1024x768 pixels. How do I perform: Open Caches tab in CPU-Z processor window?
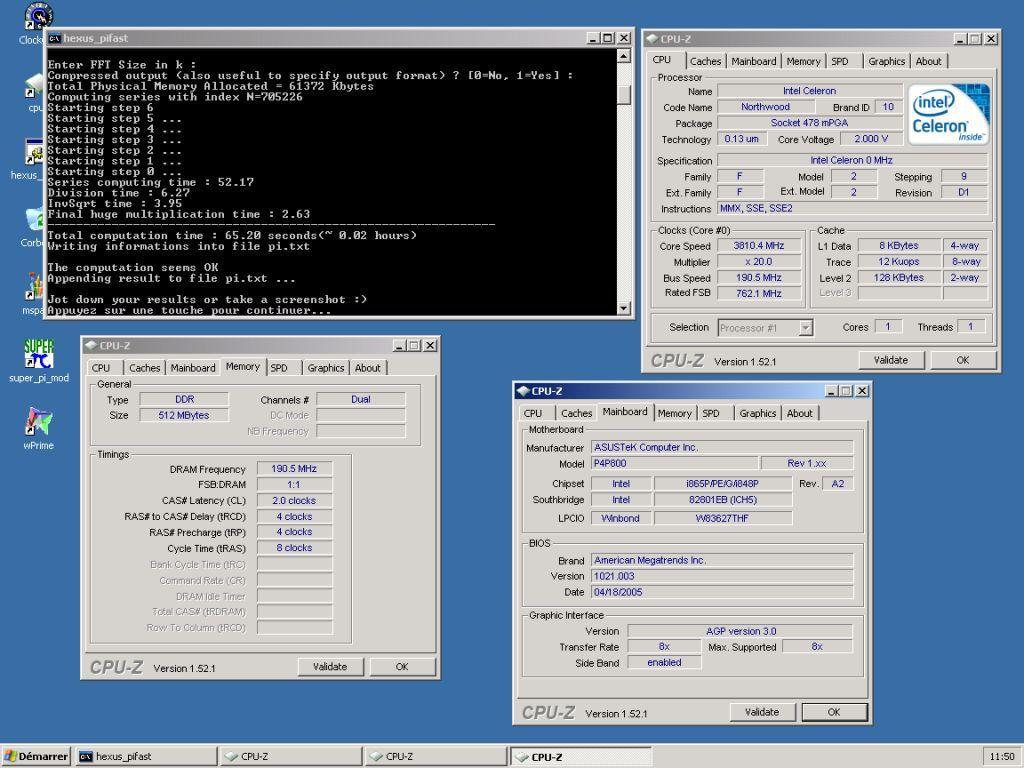[x=705, y=61]
